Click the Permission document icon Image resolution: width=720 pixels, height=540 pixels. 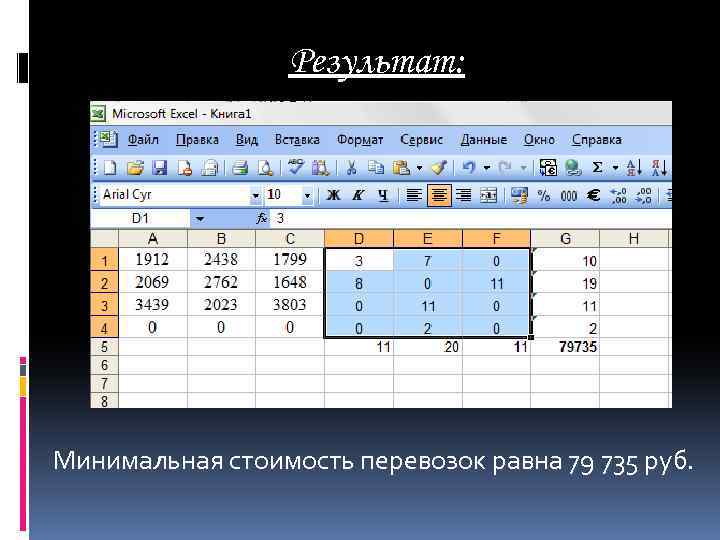coord(185,168)
